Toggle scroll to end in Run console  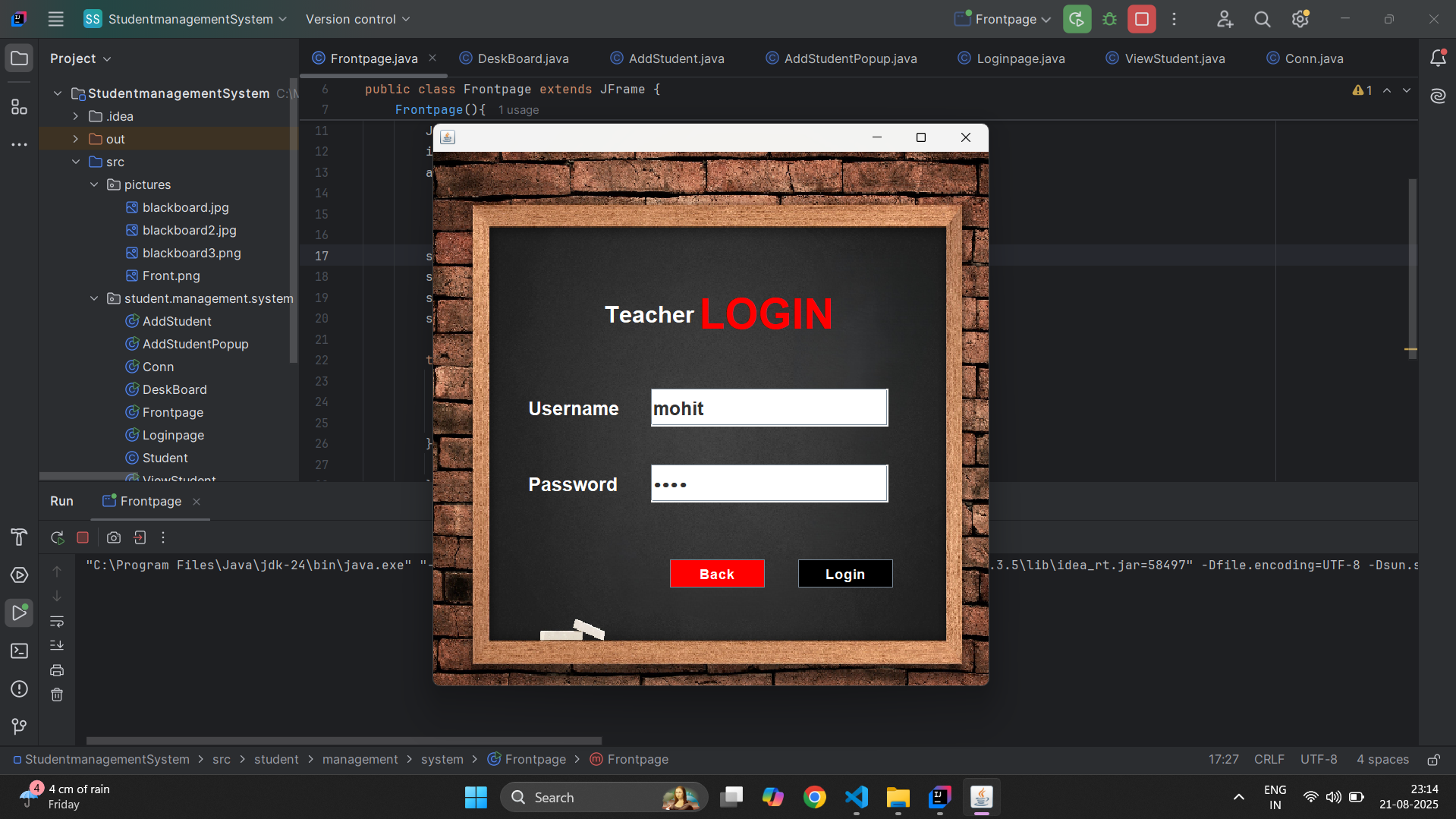coord(57,645)
